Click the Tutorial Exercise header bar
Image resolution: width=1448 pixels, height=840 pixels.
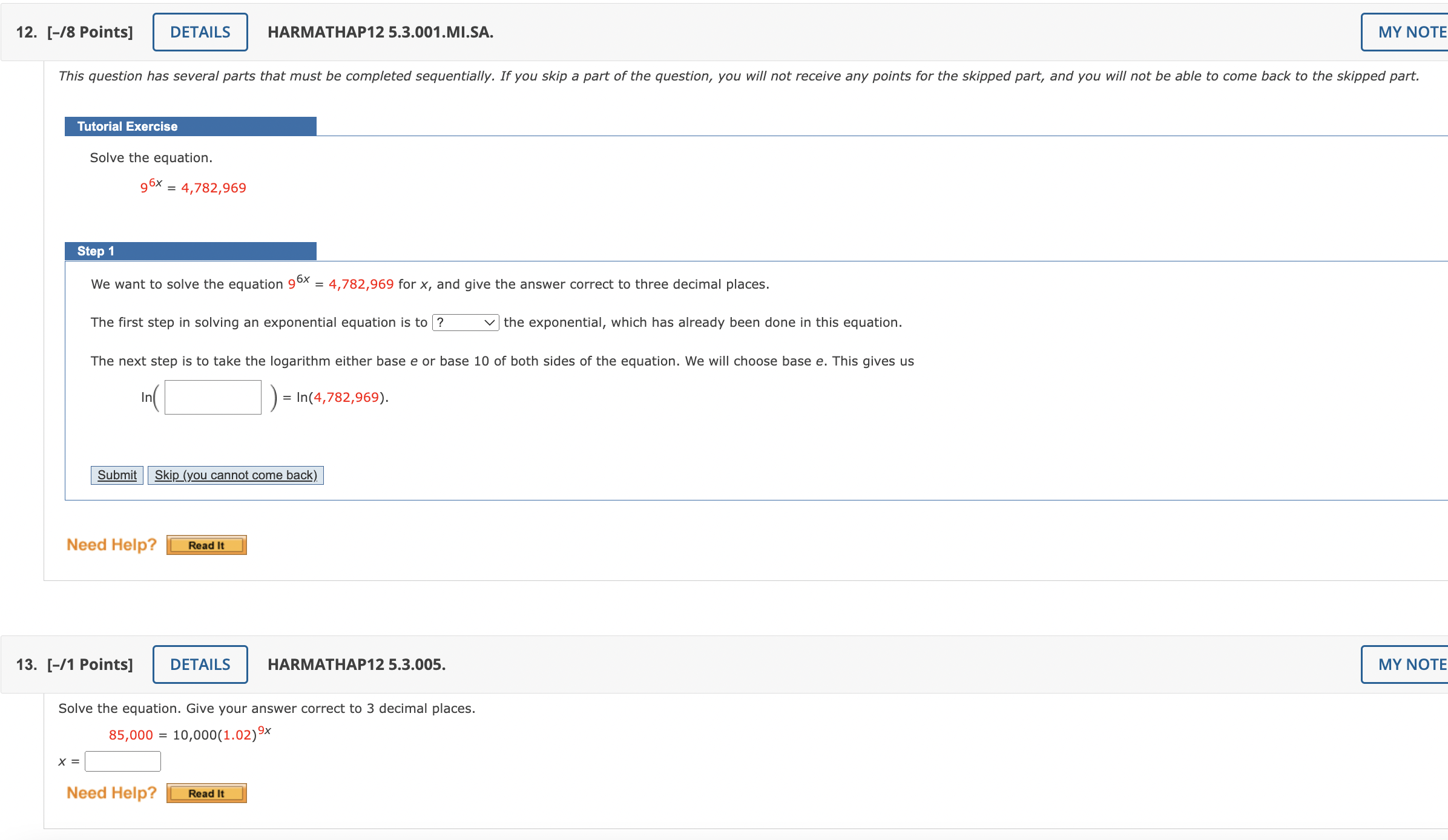click(190, 126)
